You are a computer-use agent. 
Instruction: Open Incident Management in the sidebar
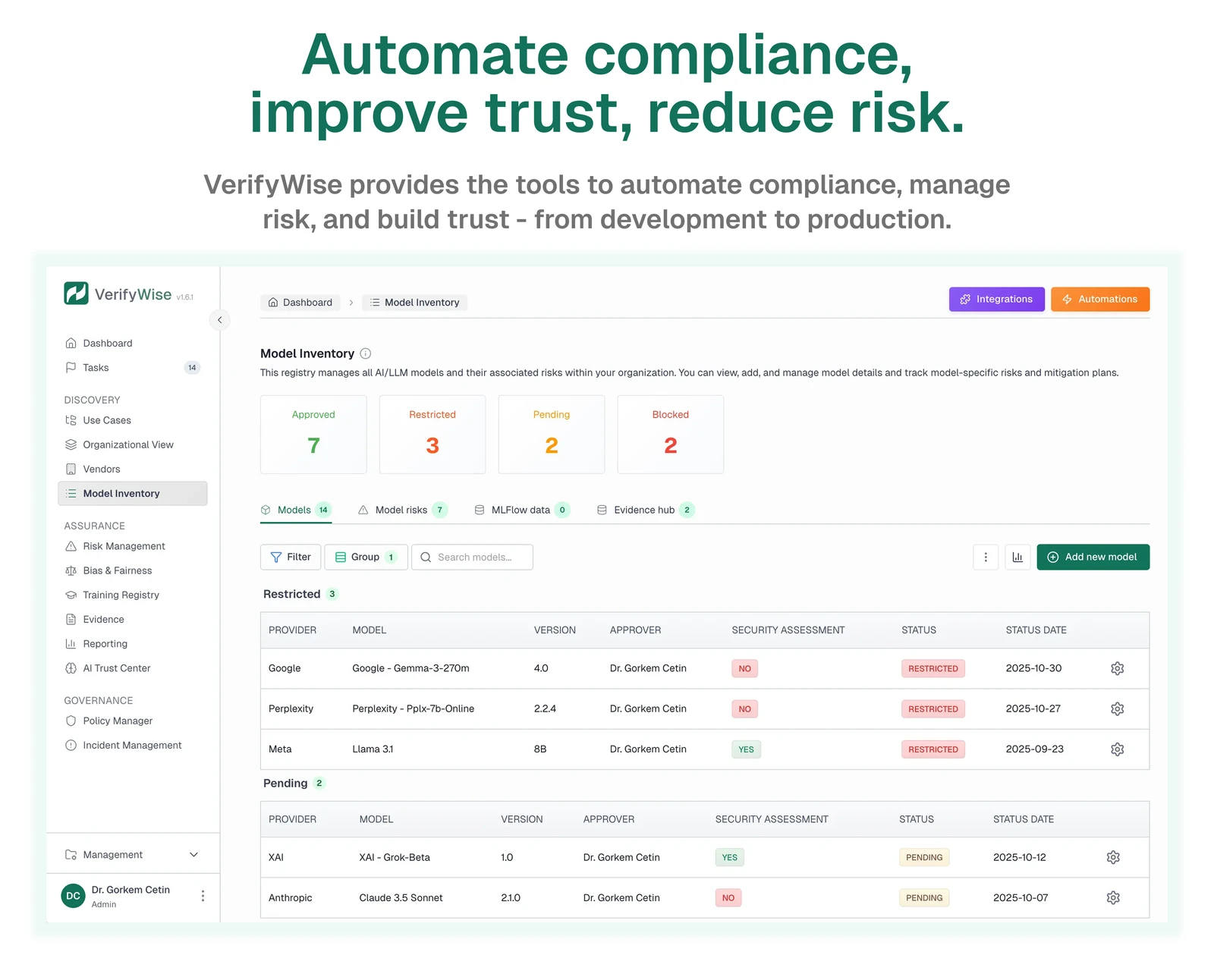point(133,746)
